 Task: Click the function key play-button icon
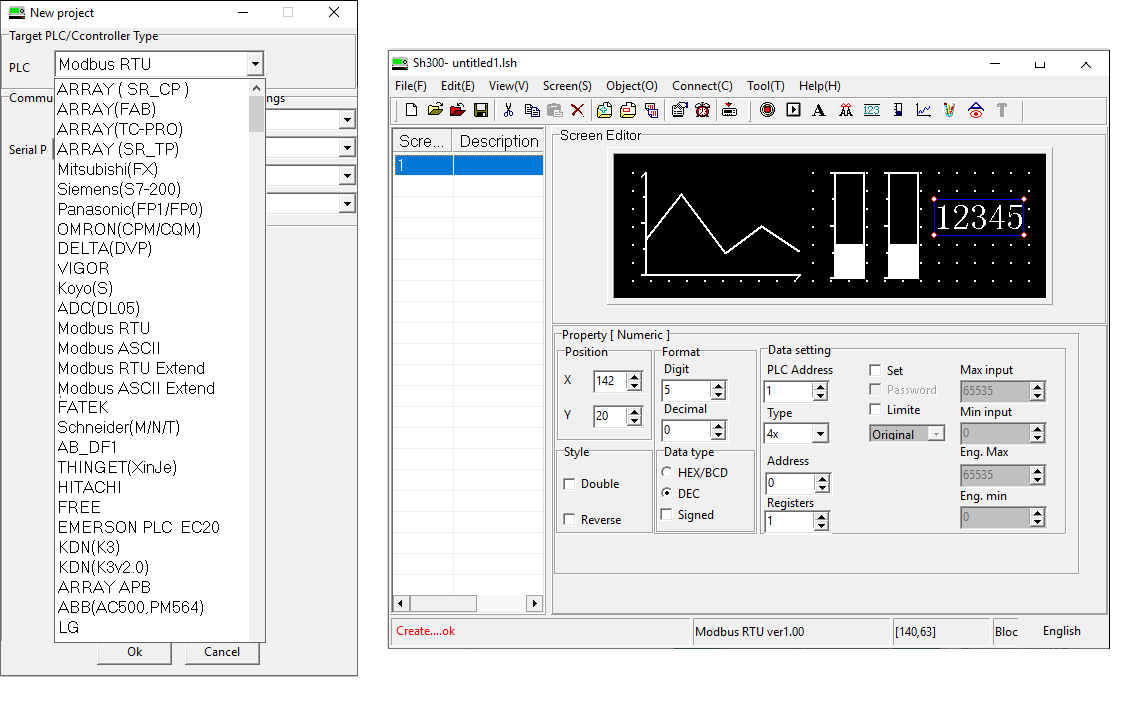pos(793,110)
